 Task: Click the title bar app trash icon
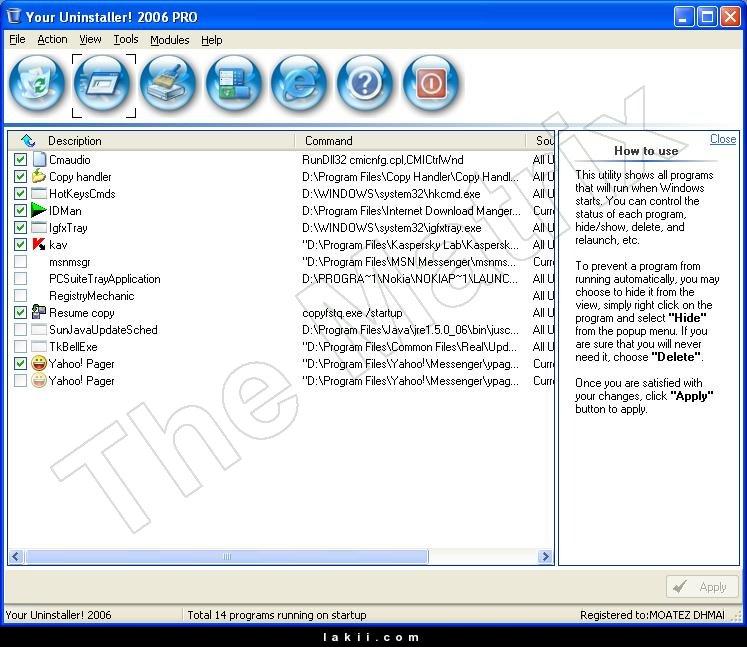point(14,16)
